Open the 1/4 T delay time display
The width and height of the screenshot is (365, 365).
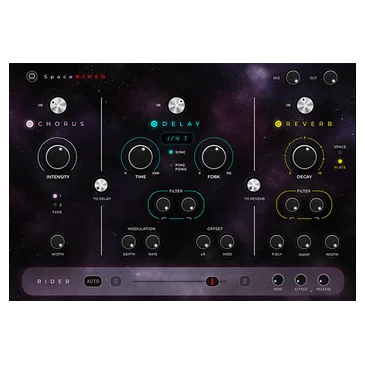[x=177, y=138]
